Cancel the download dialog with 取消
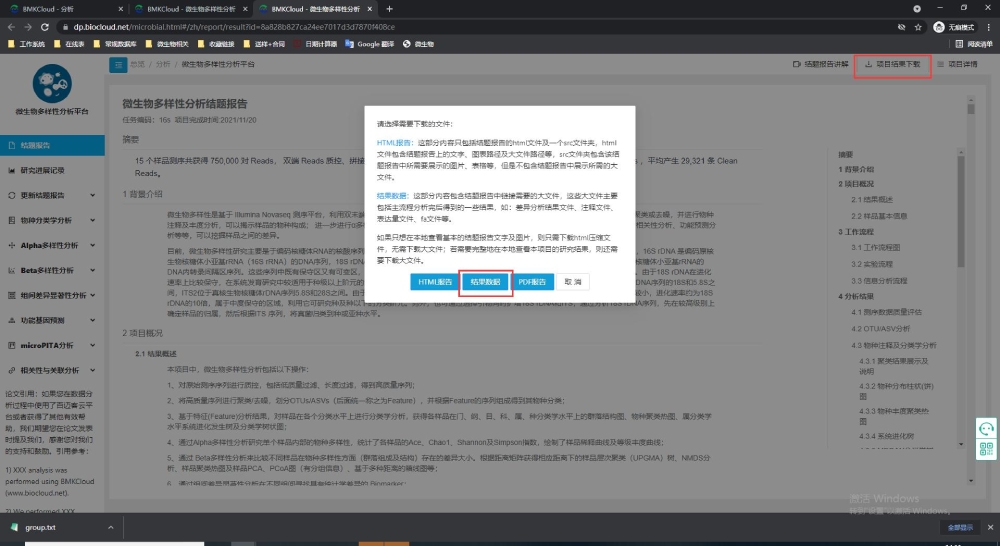Screen dimensions: 1000x546 [573, 282]
